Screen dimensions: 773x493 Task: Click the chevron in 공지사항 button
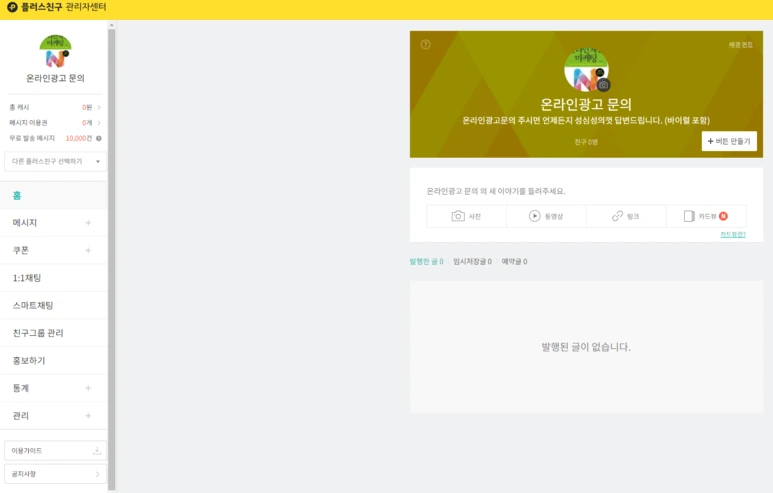pos(97,474)
